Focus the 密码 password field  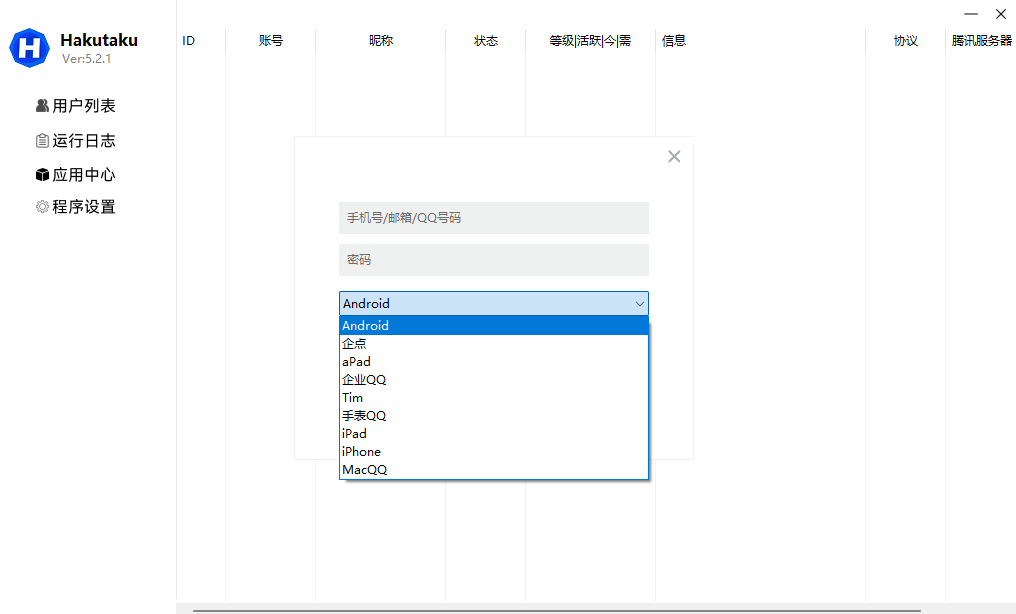point(494,260)
